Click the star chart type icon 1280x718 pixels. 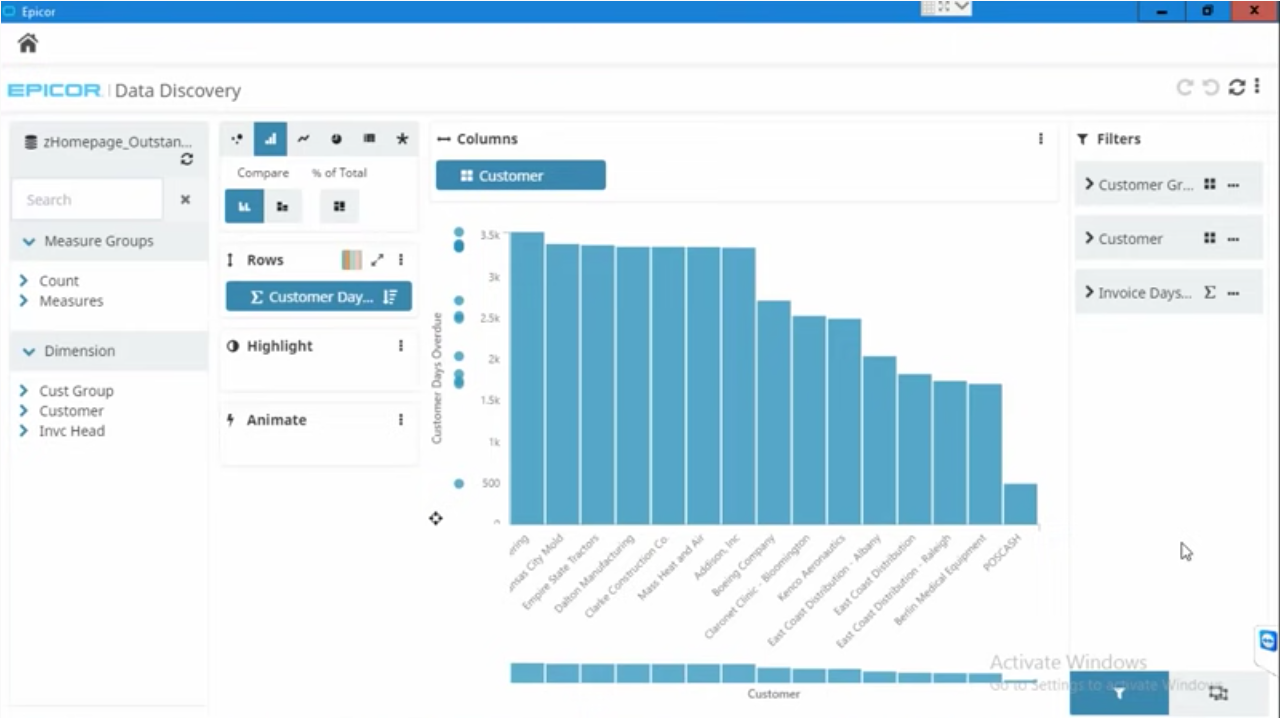[x=402, y=139]
